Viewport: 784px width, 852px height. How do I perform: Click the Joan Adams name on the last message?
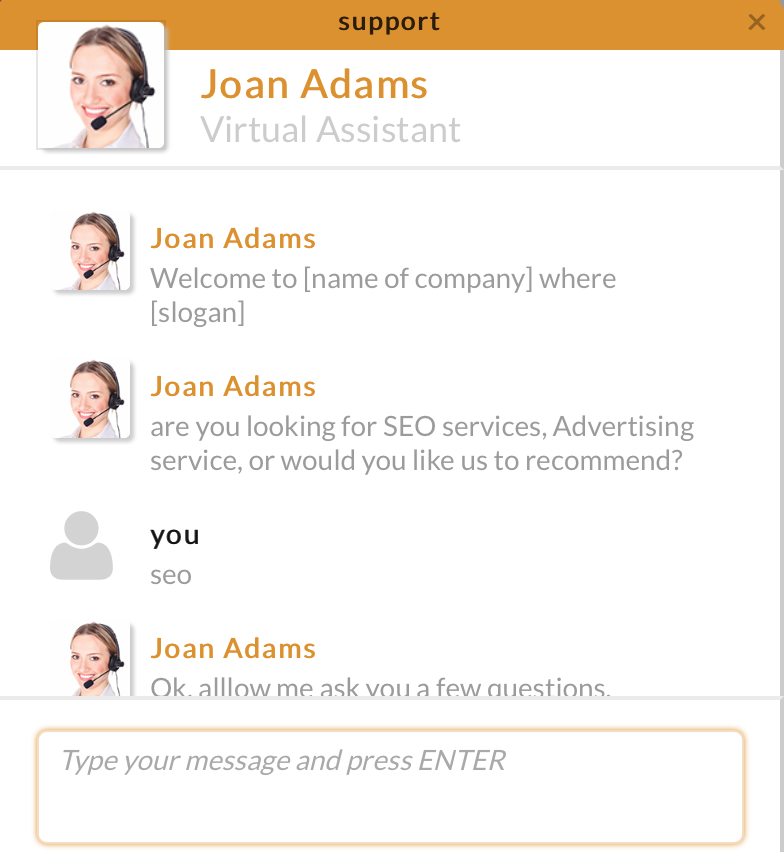(233, 648)
